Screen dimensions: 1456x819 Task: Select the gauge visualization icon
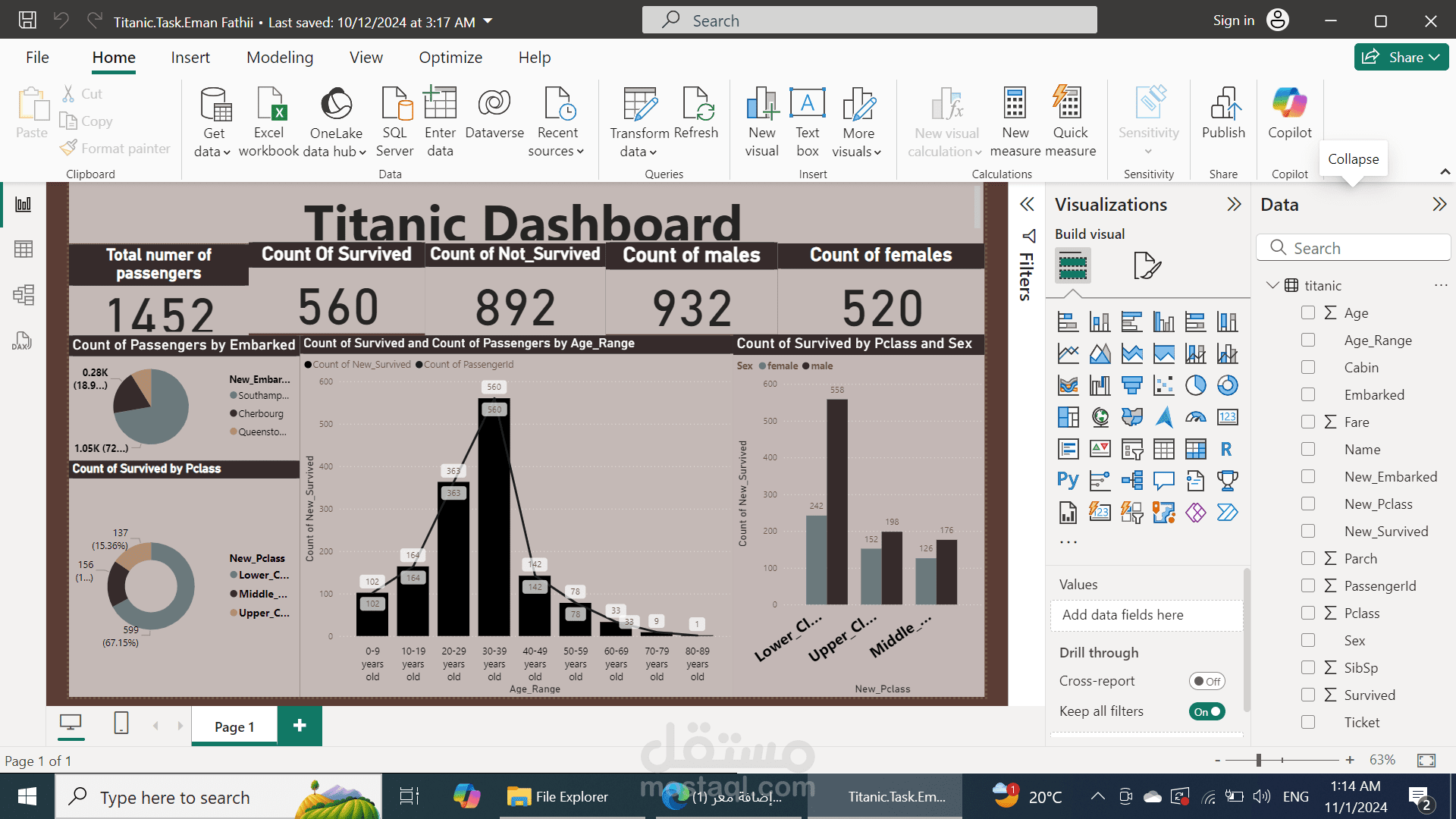[x=1196, y=417]
